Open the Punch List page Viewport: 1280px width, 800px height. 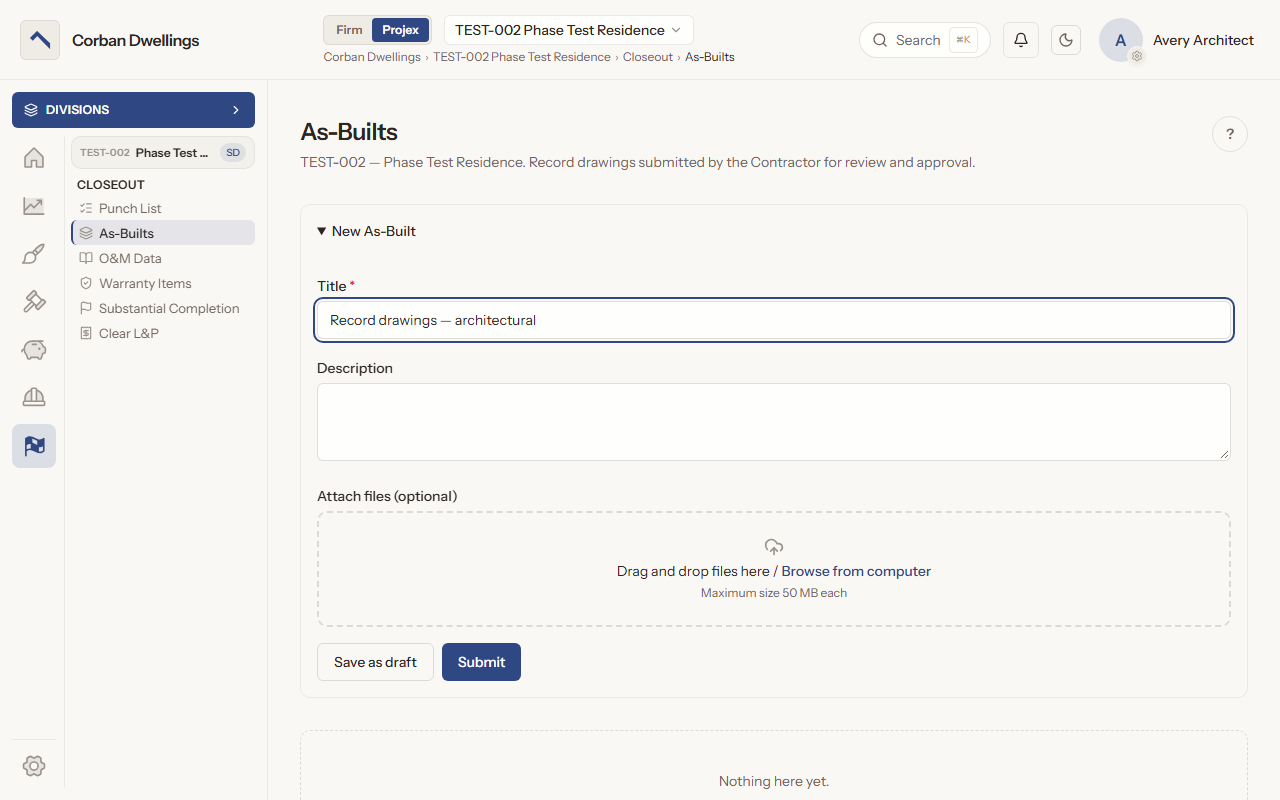point(163,208)
